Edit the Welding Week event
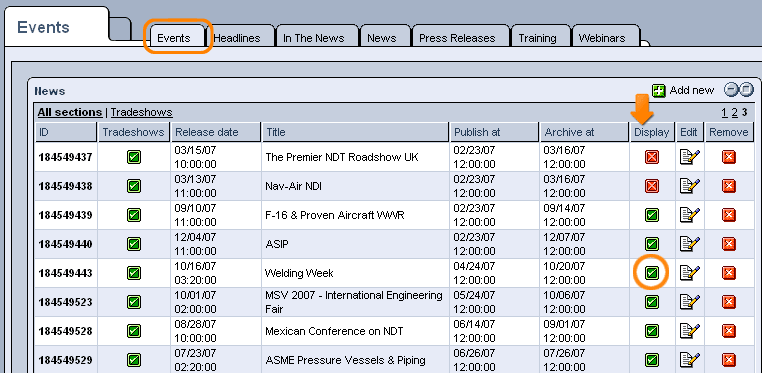This screenshot has height=373, width=762. [x=690, y=273]
